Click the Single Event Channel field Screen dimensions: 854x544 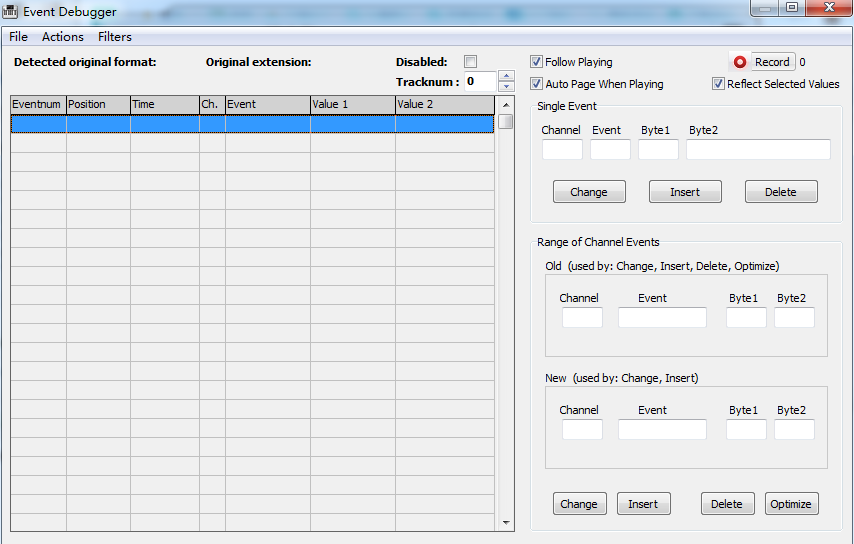[x=562, y=150]
